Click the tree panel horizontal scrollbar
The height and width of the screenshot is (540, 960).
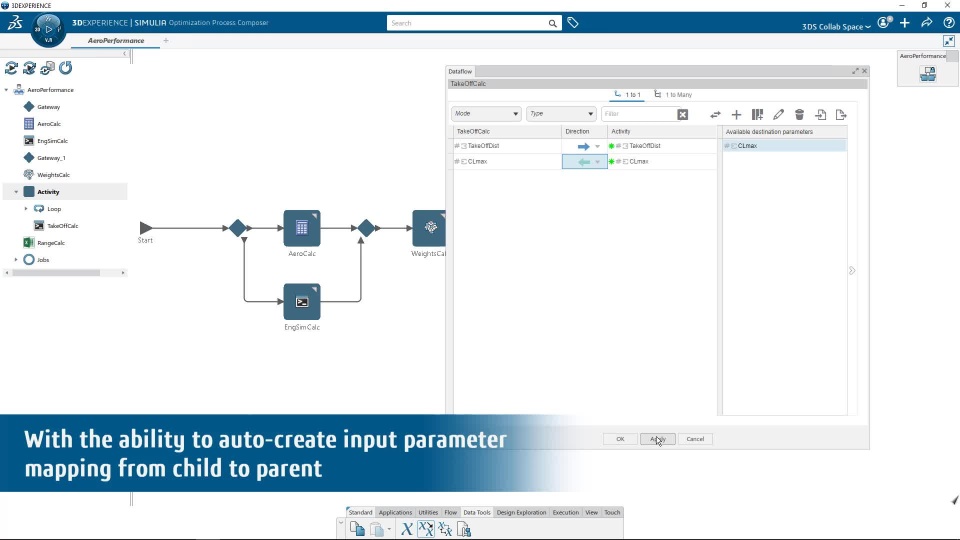coord(56,273)
